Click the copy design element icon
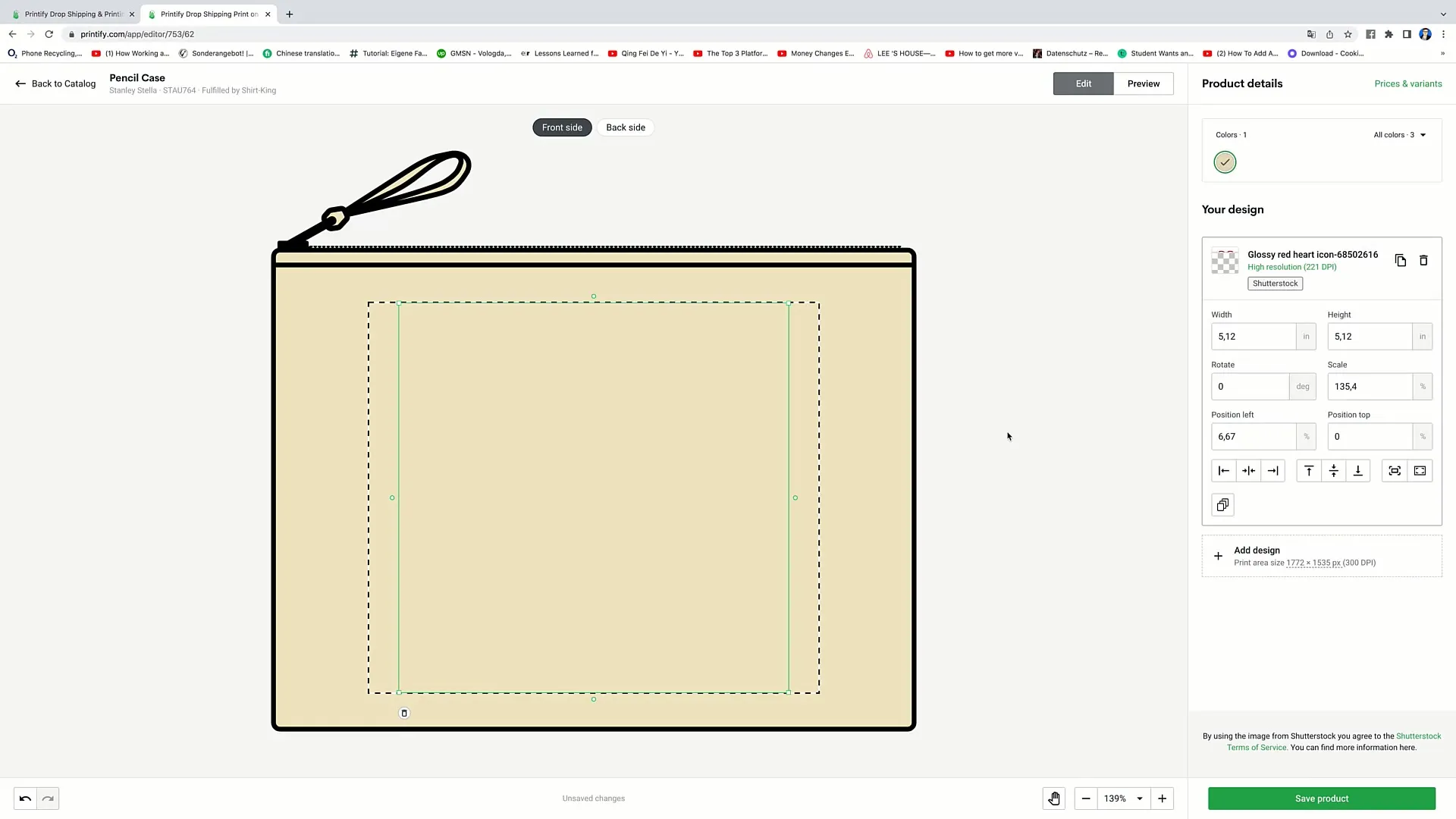Image resolution: width=1456 pixels, height=819 pixels. click(x=1400, y=260)
